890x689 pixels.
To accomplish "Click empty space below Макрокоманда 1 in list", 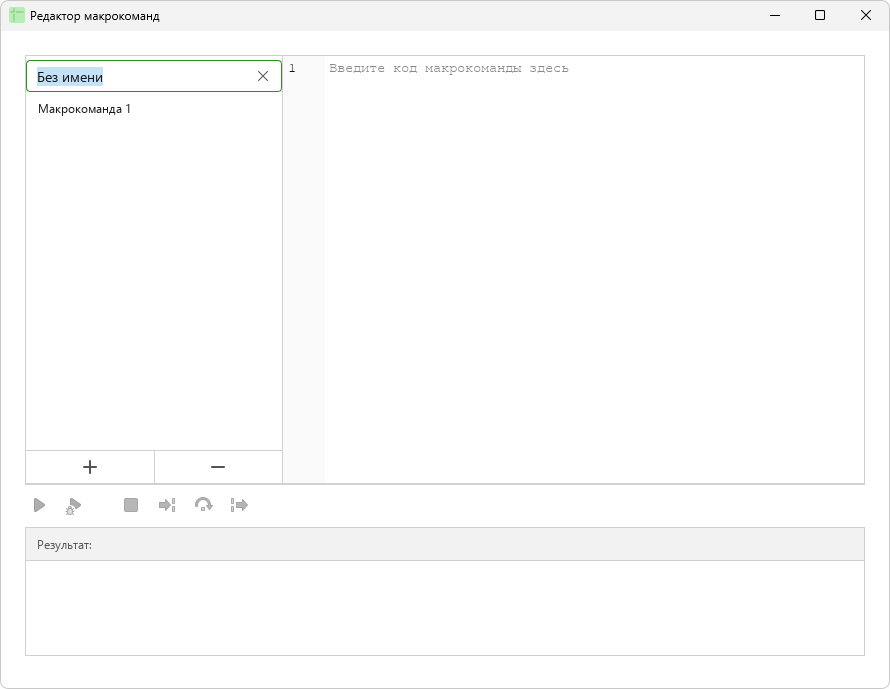I will (x=154, y=284).
